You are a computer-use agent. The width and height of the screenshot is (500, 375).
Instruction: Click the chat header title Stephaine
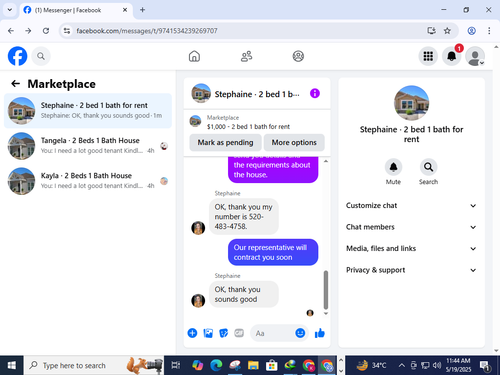257,94
